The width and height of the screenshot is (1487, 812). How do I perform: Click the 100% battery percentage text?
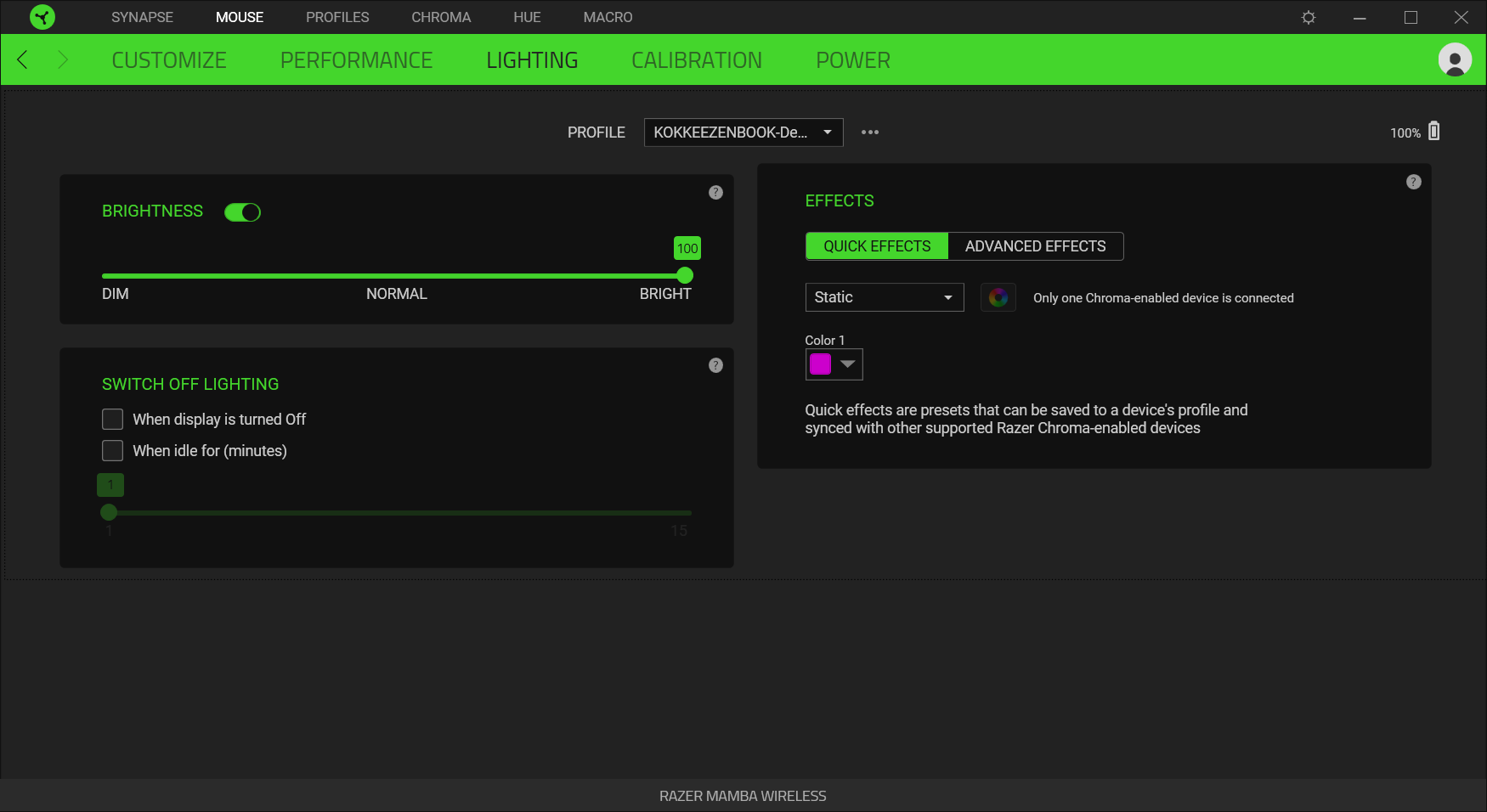1405,133
